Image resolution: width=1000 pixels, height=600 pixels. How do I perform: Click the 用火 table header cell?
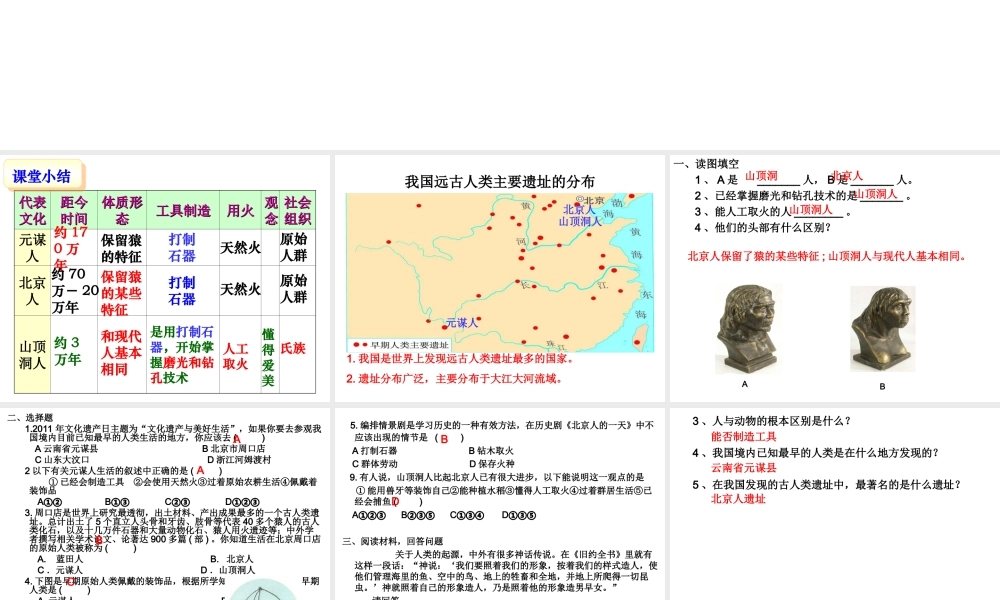pyautogui.click(x=240, y=210)
